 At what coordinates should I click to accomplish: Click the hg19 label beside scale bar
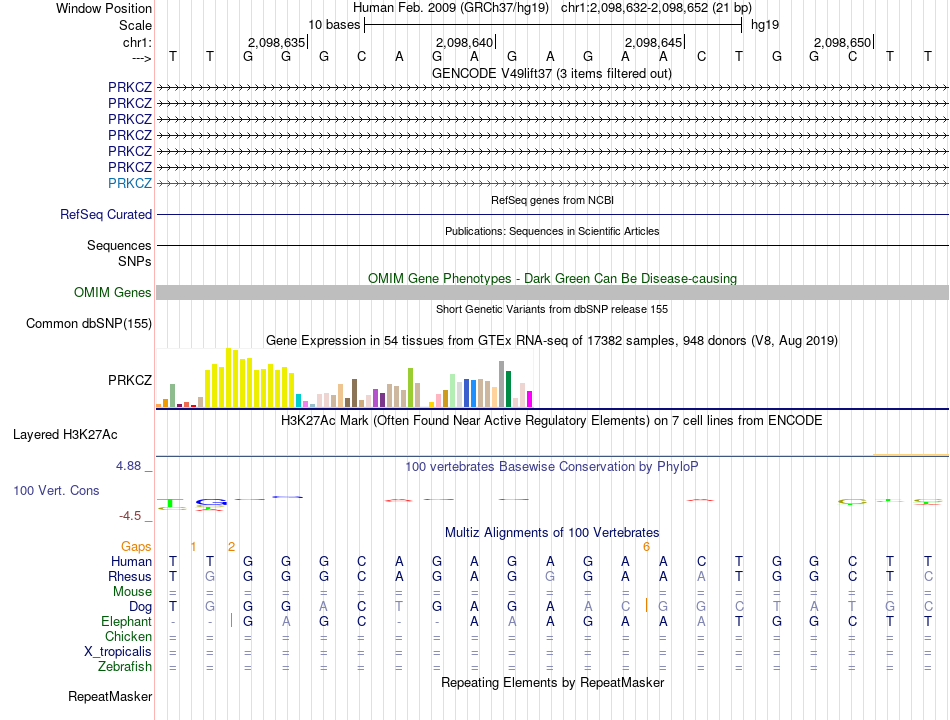(x=765, y=25)
